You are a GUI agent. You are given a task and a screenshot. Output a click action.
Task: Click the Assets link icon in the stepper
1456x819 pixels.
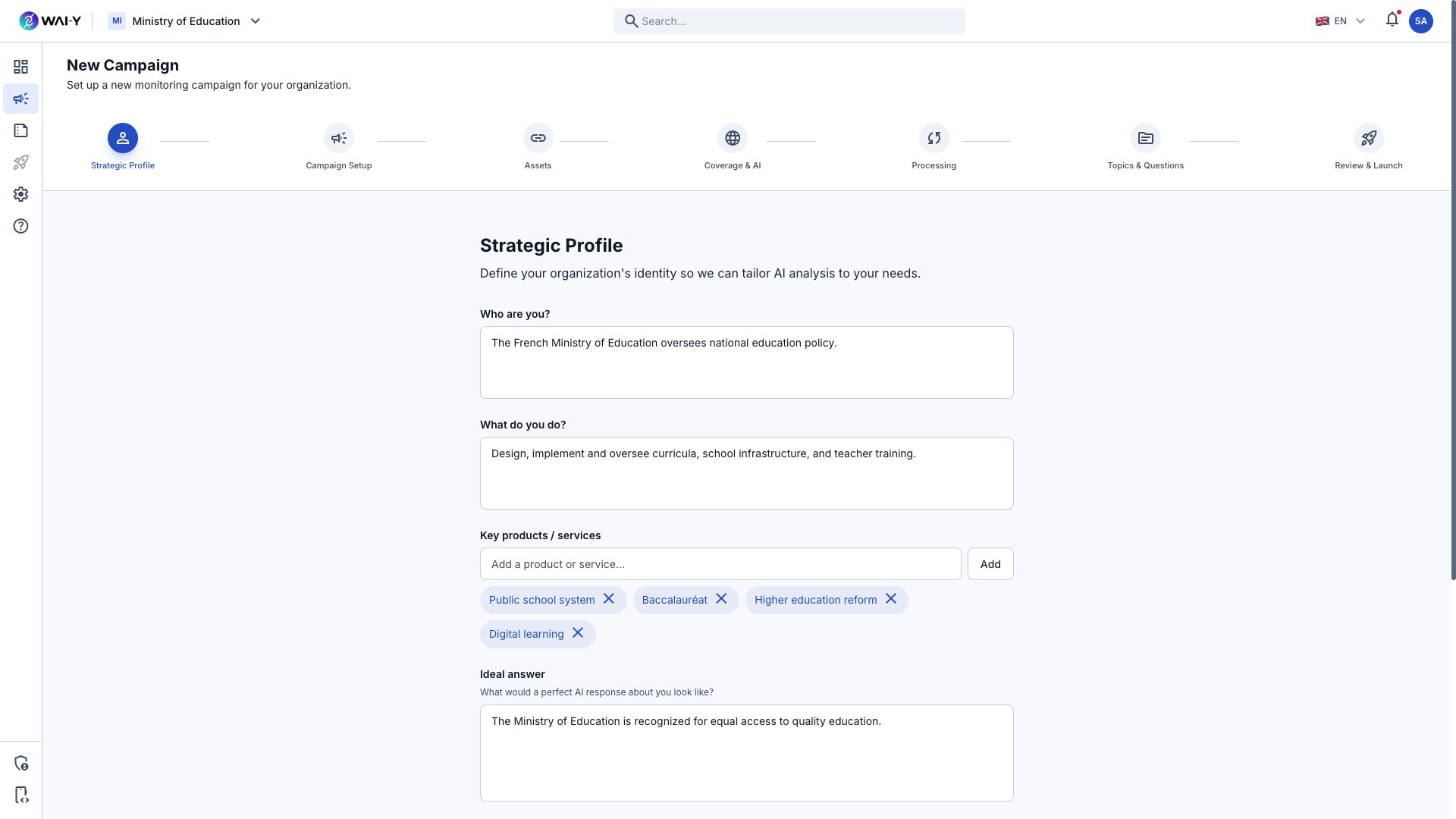[x=538, y=138]
